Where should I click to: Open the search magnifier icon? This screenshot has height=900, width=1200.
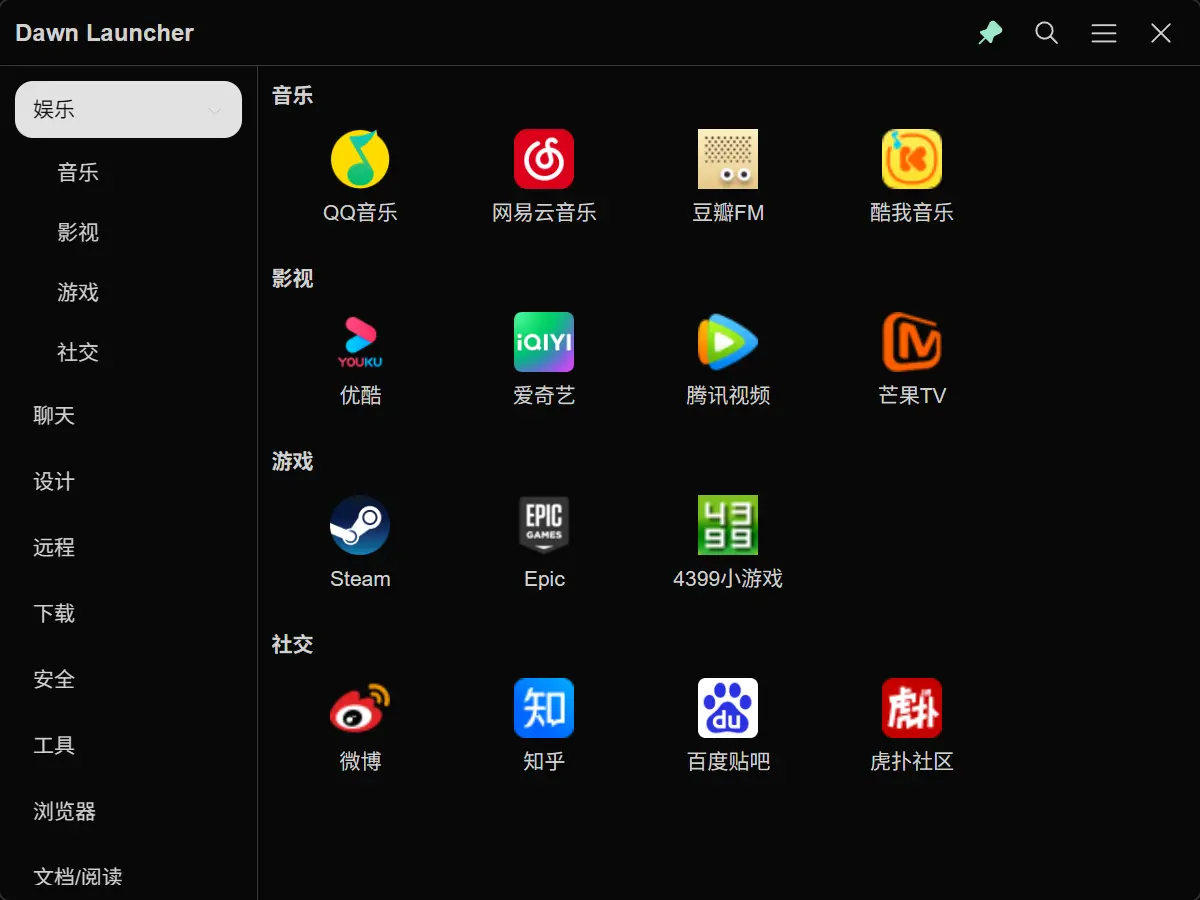tap(1047, 33)
